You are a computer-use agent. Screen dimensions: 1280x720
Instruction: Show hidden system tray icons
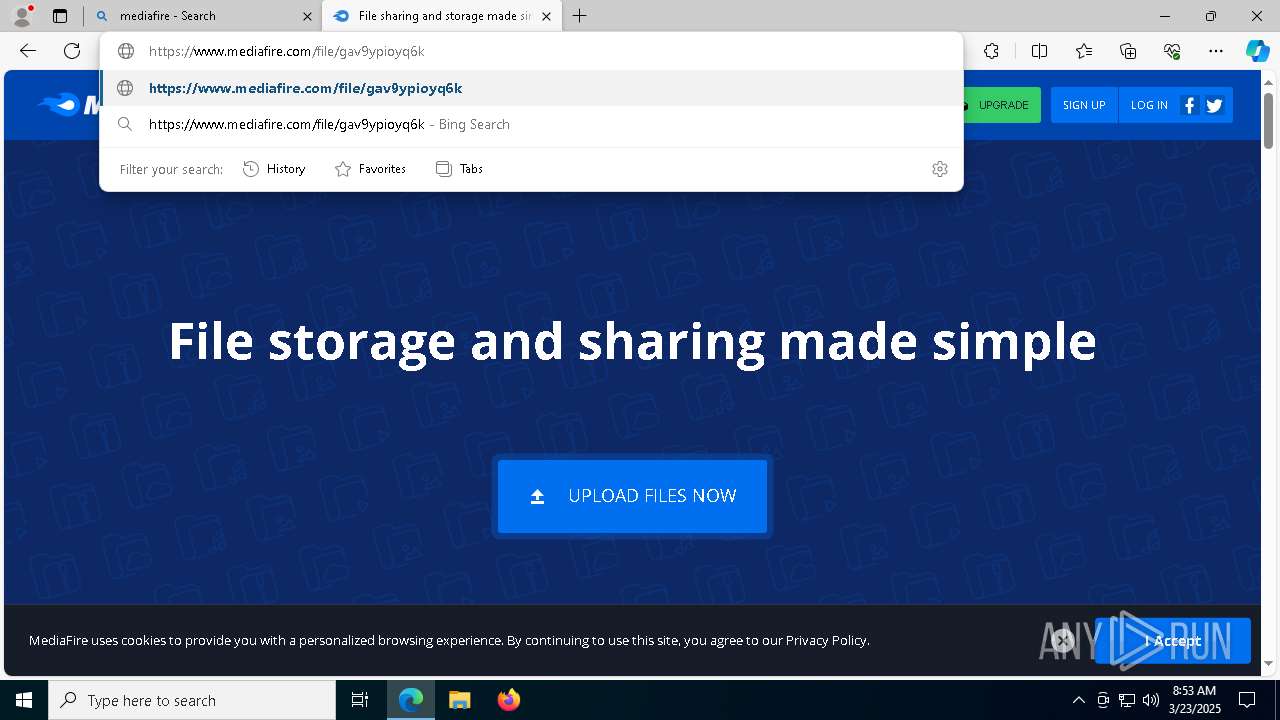pyautogui.click(x=1078, y=700)
